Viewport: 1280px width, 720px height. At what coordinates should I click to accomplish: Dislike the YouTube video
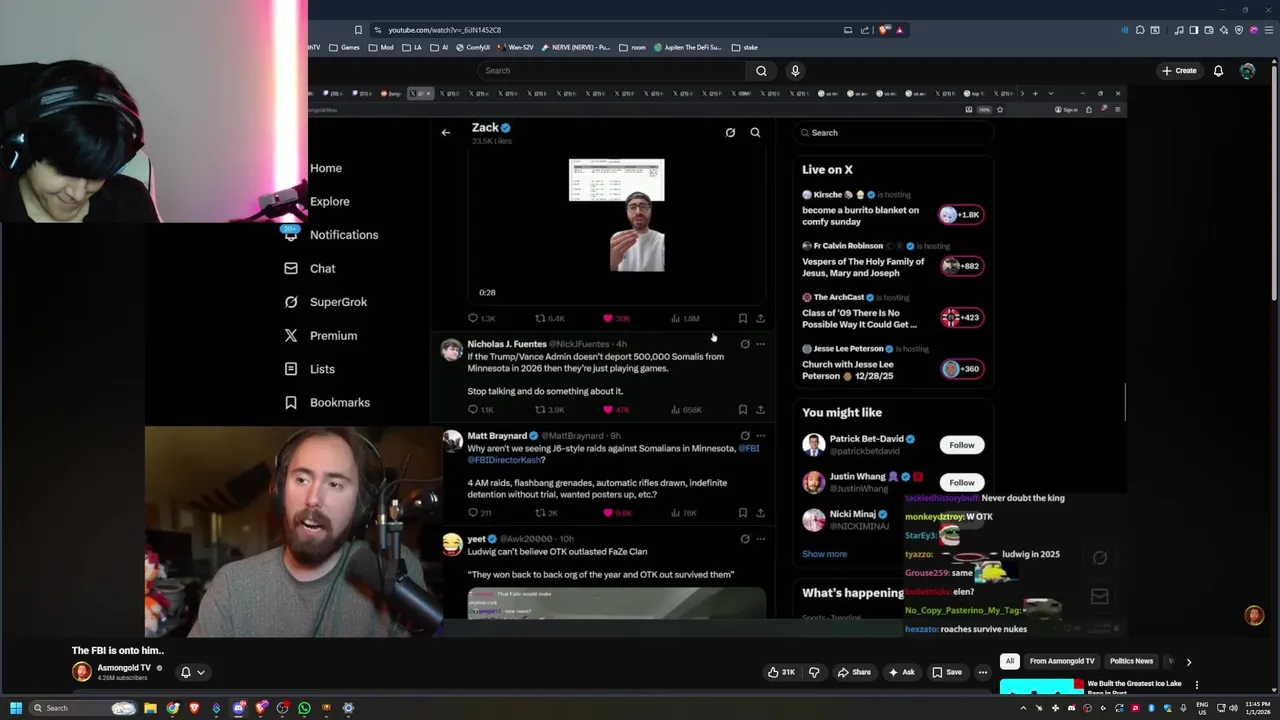pyautogui.click(x=814, y=672)
